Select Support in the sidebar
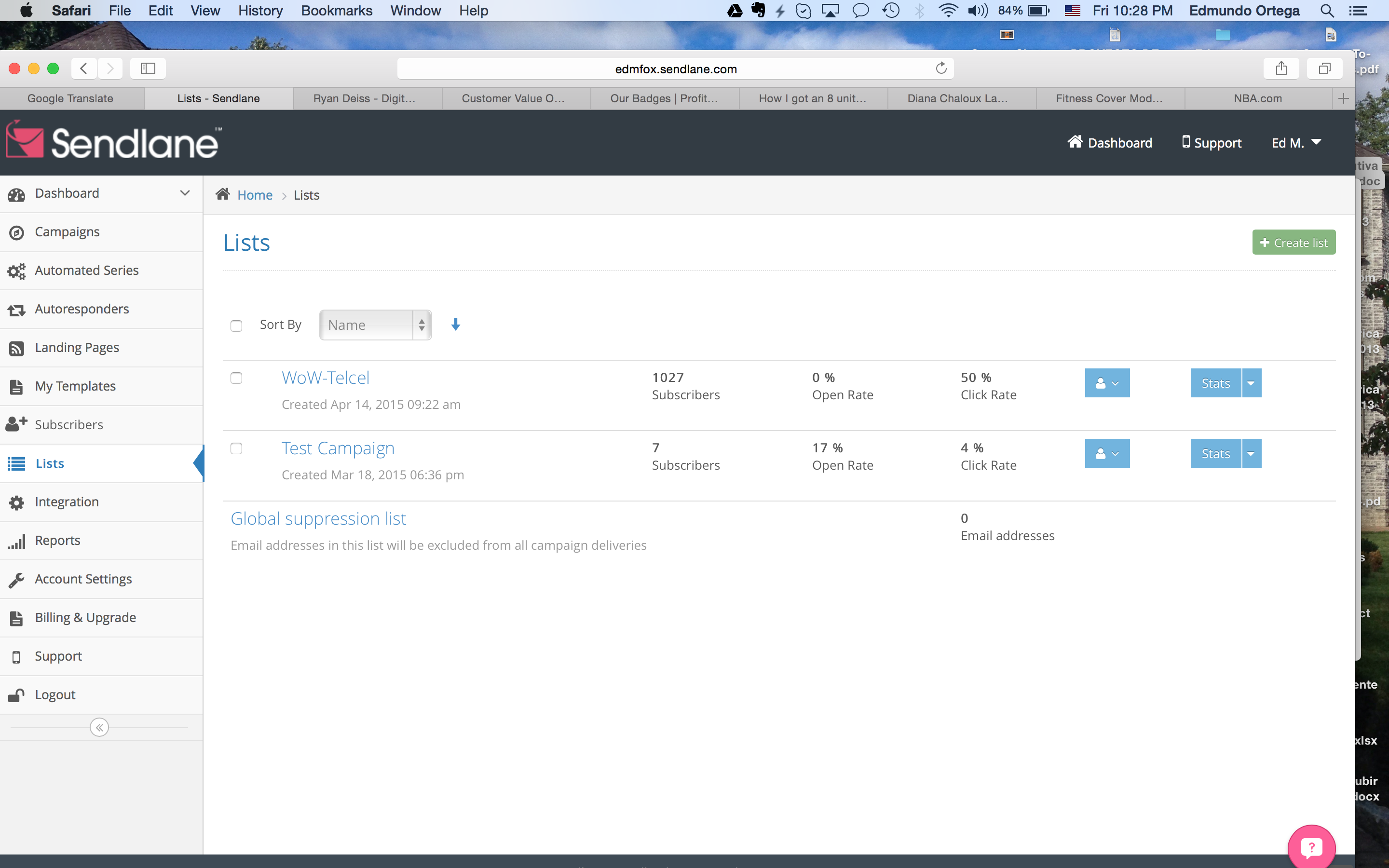1389x868 pixels. pyautogui.click(x=102, y=656)
